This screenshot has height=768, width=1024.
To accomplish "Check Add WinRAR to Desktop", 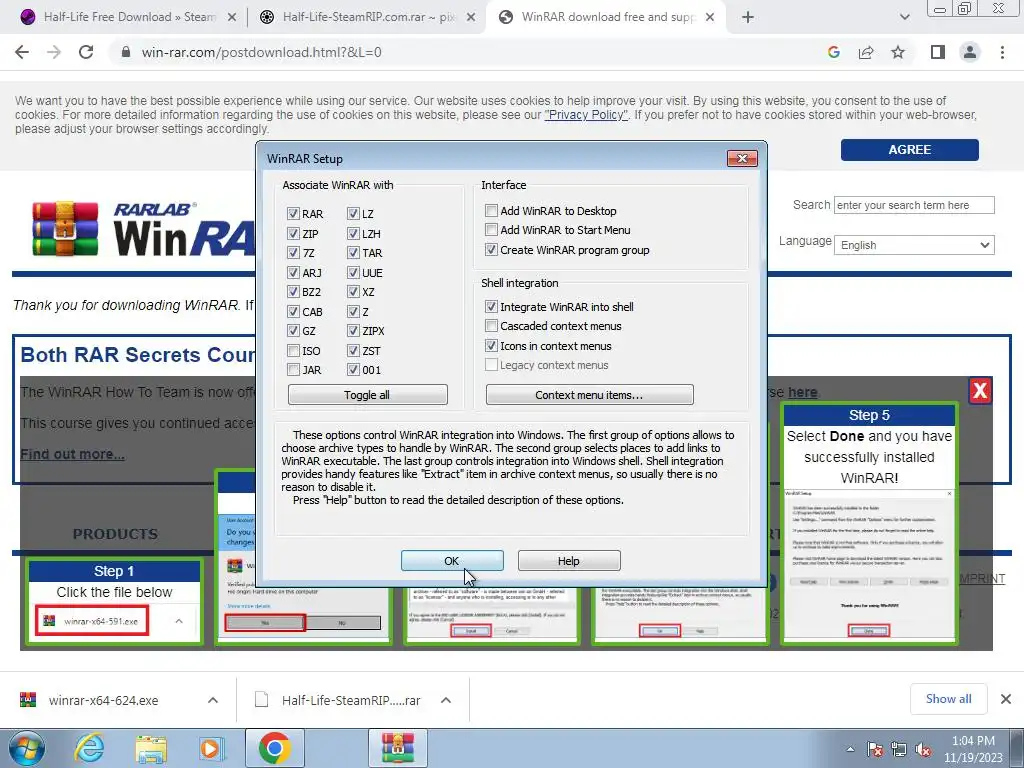I will [491, 210].
